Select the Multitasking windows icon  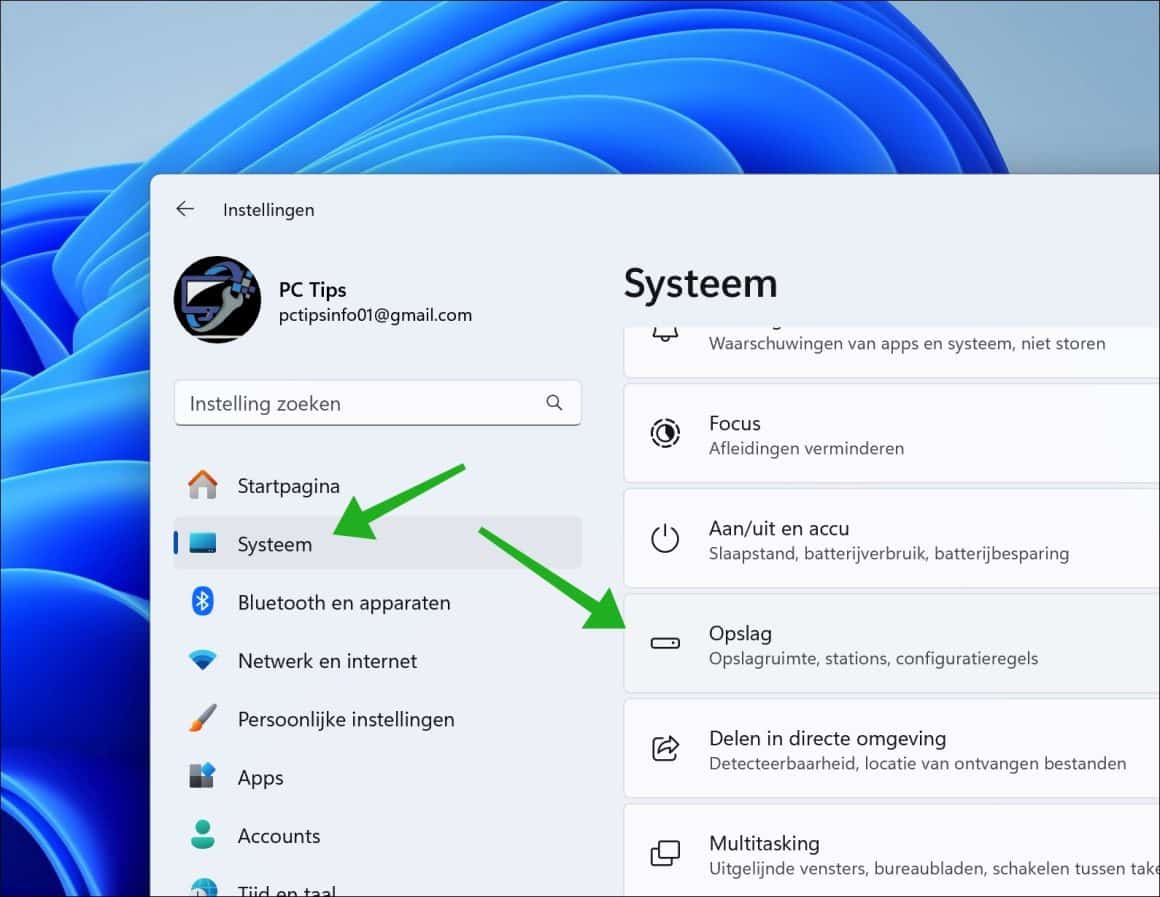click(x=665, y=852)
